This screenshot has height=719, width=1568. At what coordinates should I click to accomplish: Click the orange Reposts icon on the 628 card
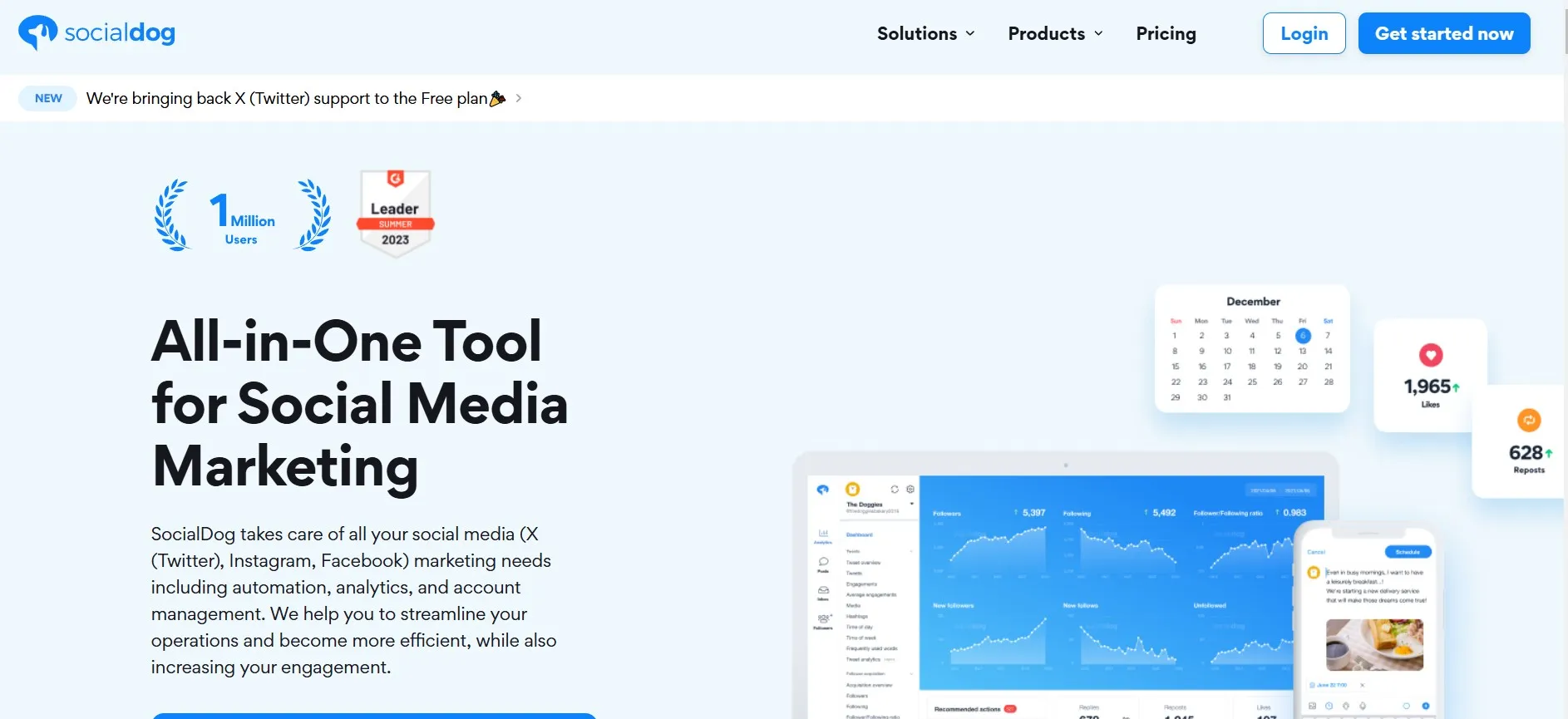click(1529, 421)
